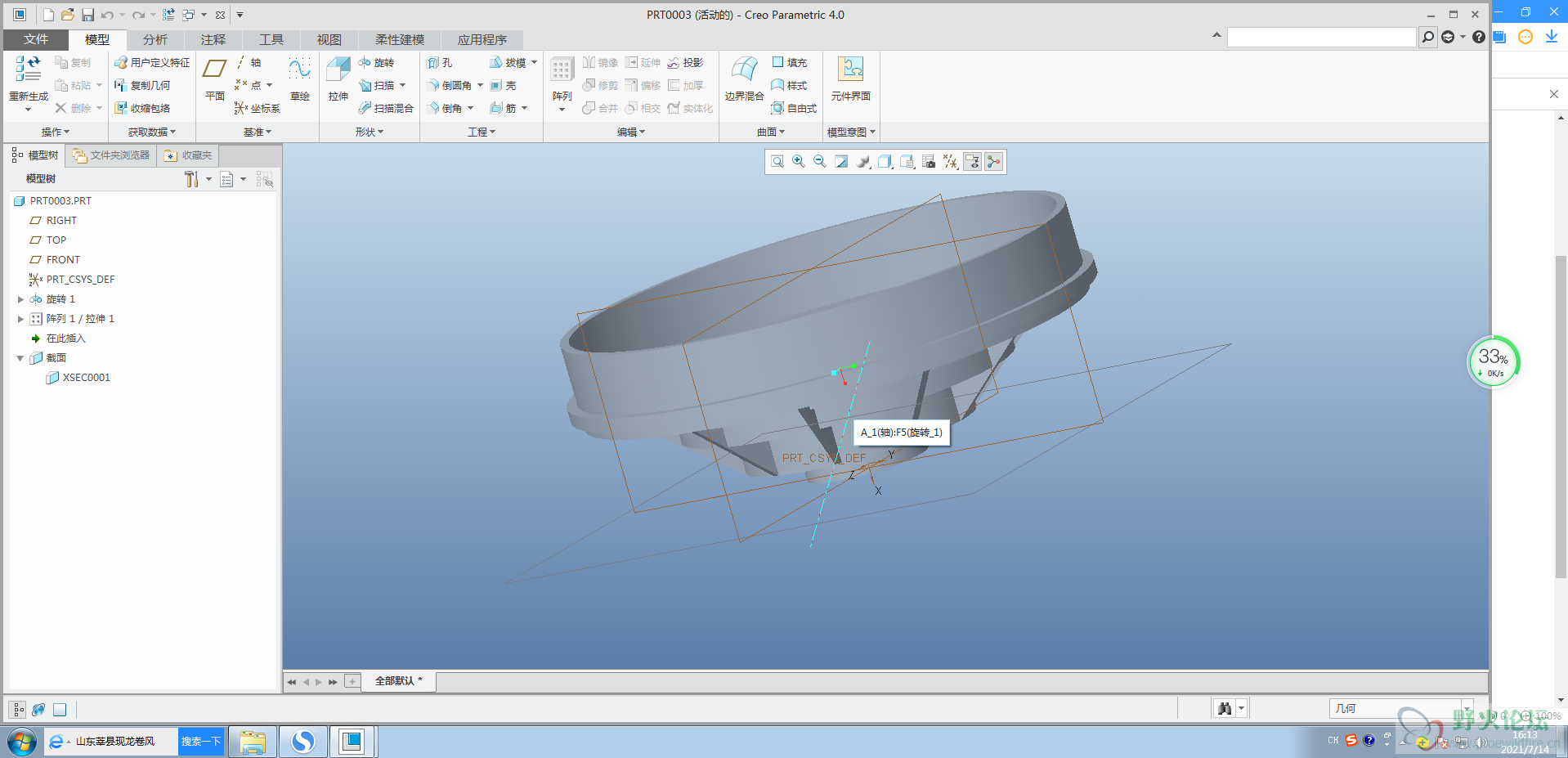Open the 编辑 group dropdown
Screen dimensions: 1568x758
click(631, 132)
